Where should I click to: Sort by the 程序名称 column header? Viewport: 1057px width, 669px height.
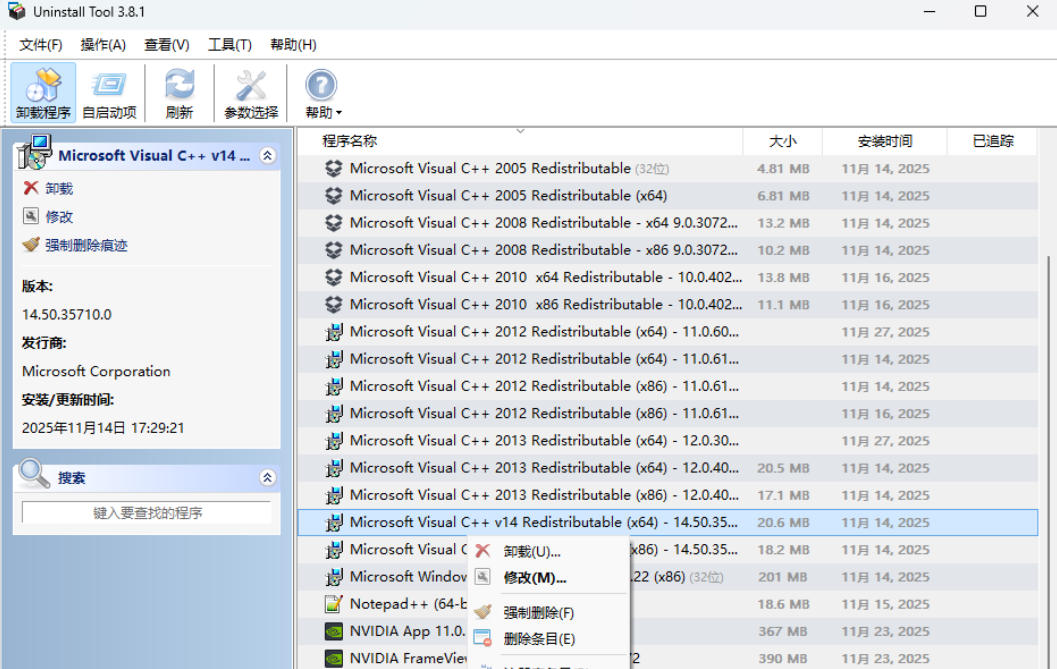coord(520,141)
